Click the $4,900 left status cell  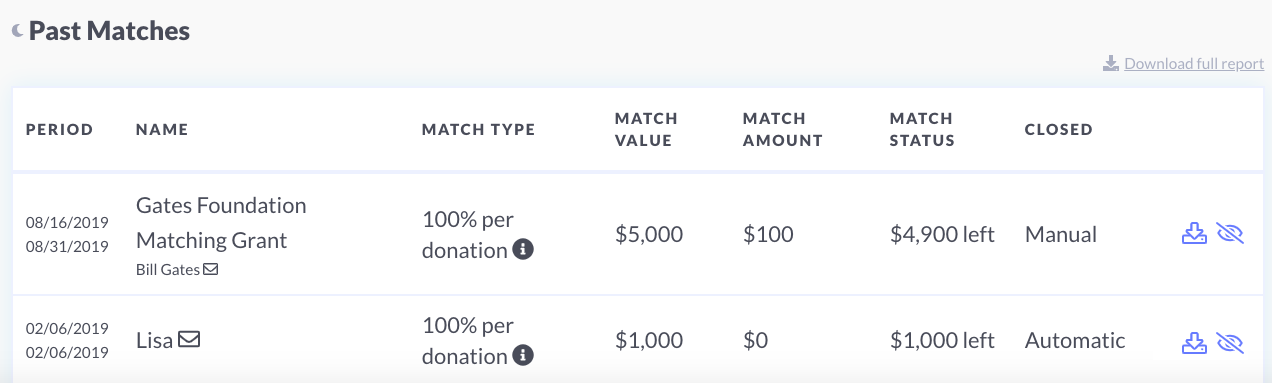click(x=942, y=235)
